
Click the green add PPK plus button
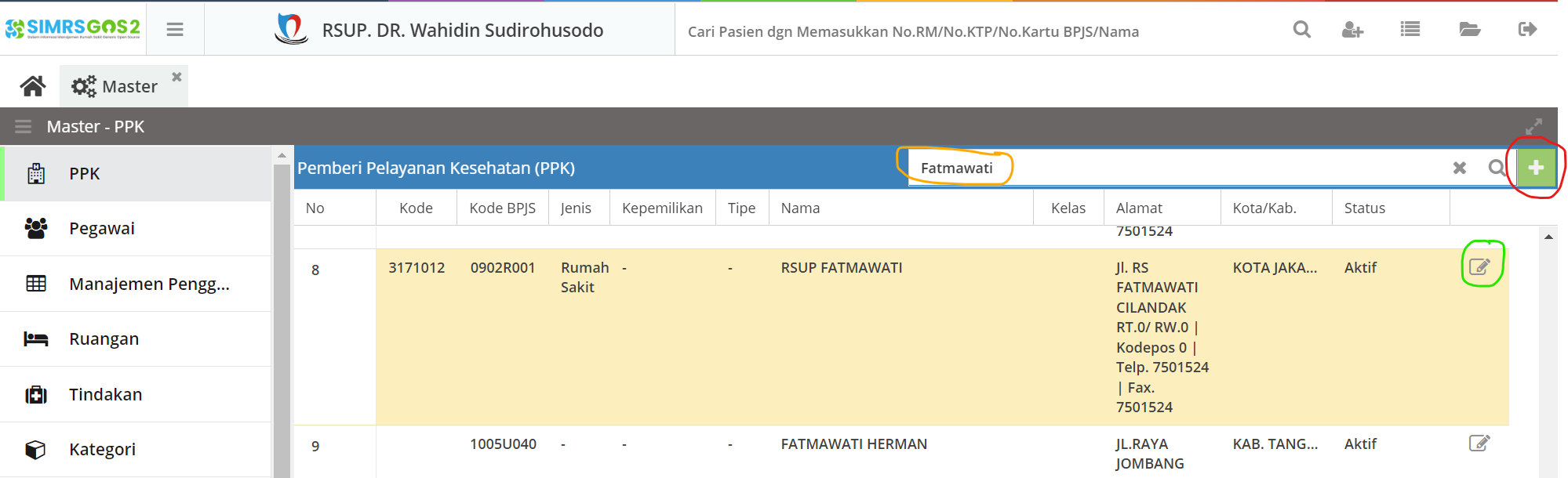[x=1536, y=168]
